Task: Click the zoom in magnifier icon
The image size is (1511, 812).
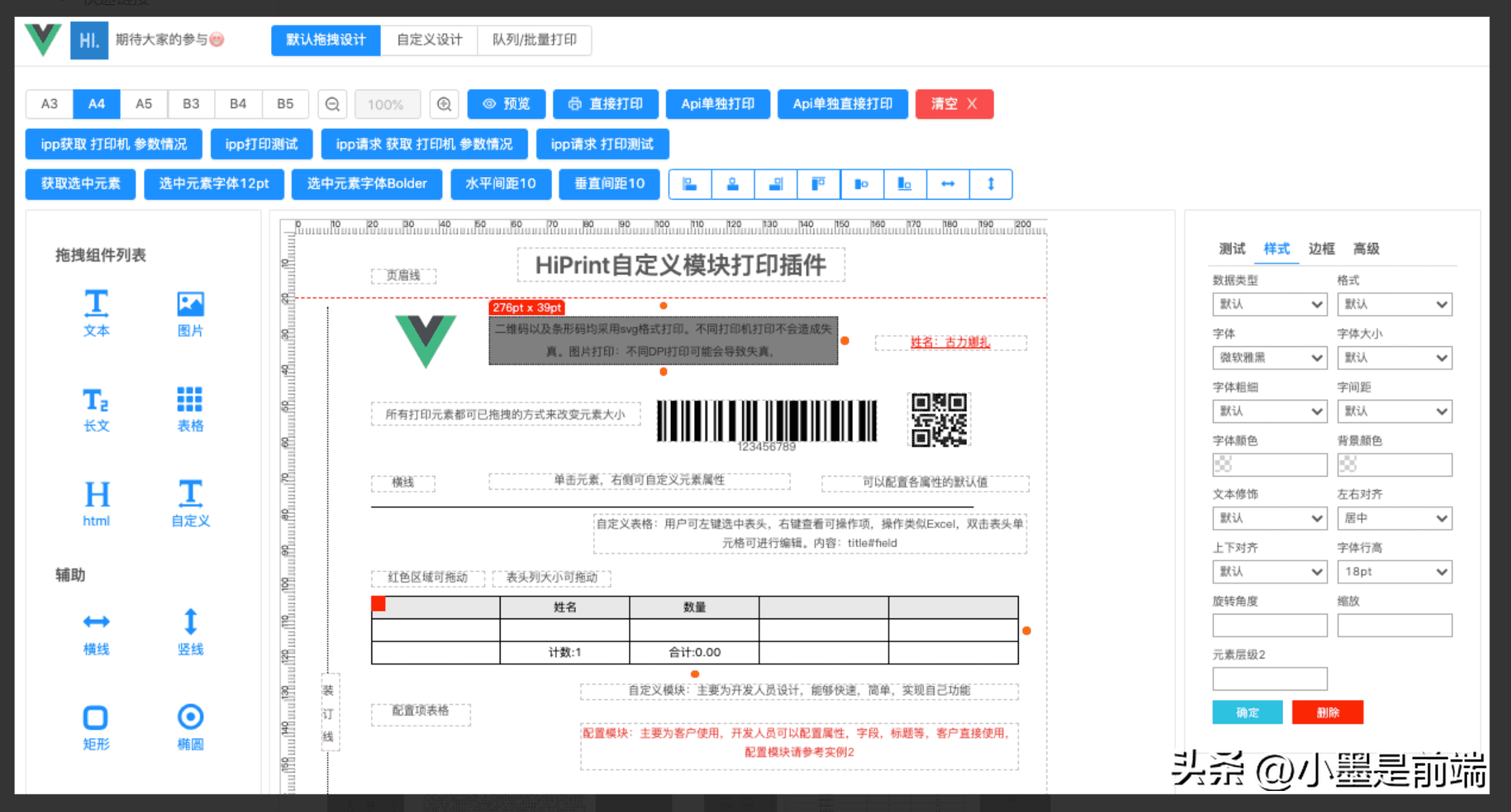Action: click(444, 104)
